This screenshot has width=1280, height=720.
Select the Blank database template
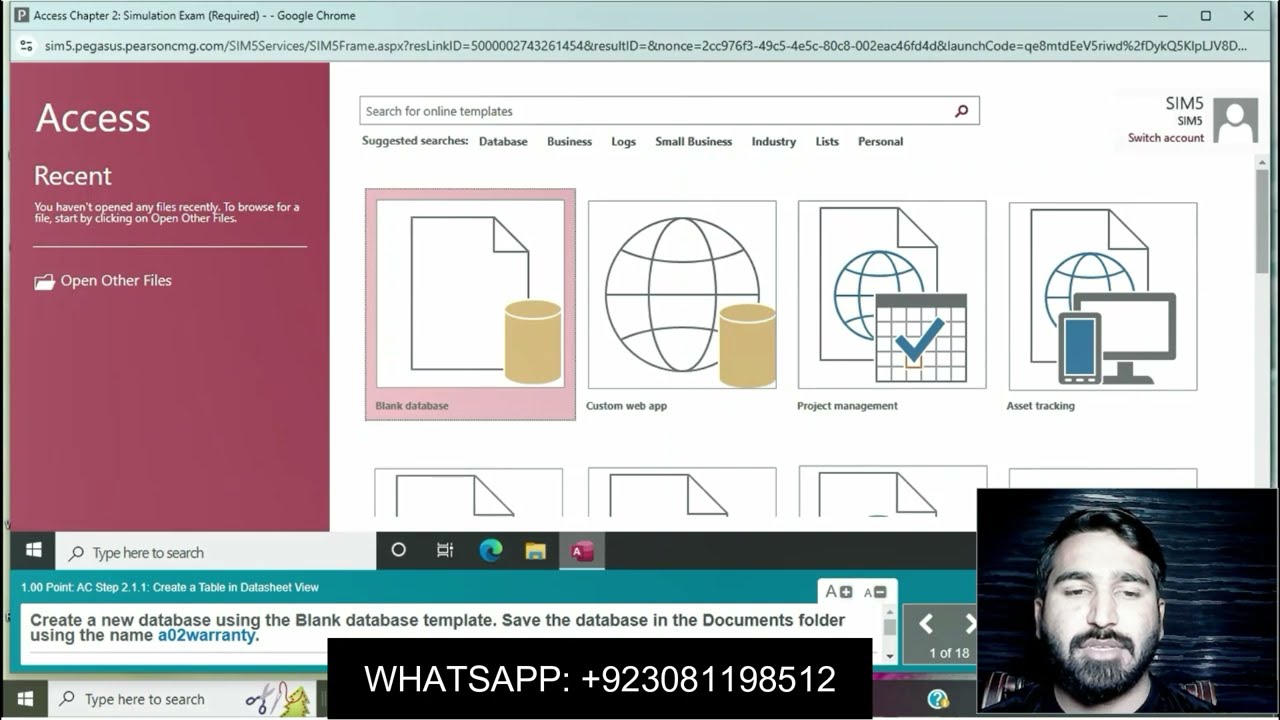[470, 304]
